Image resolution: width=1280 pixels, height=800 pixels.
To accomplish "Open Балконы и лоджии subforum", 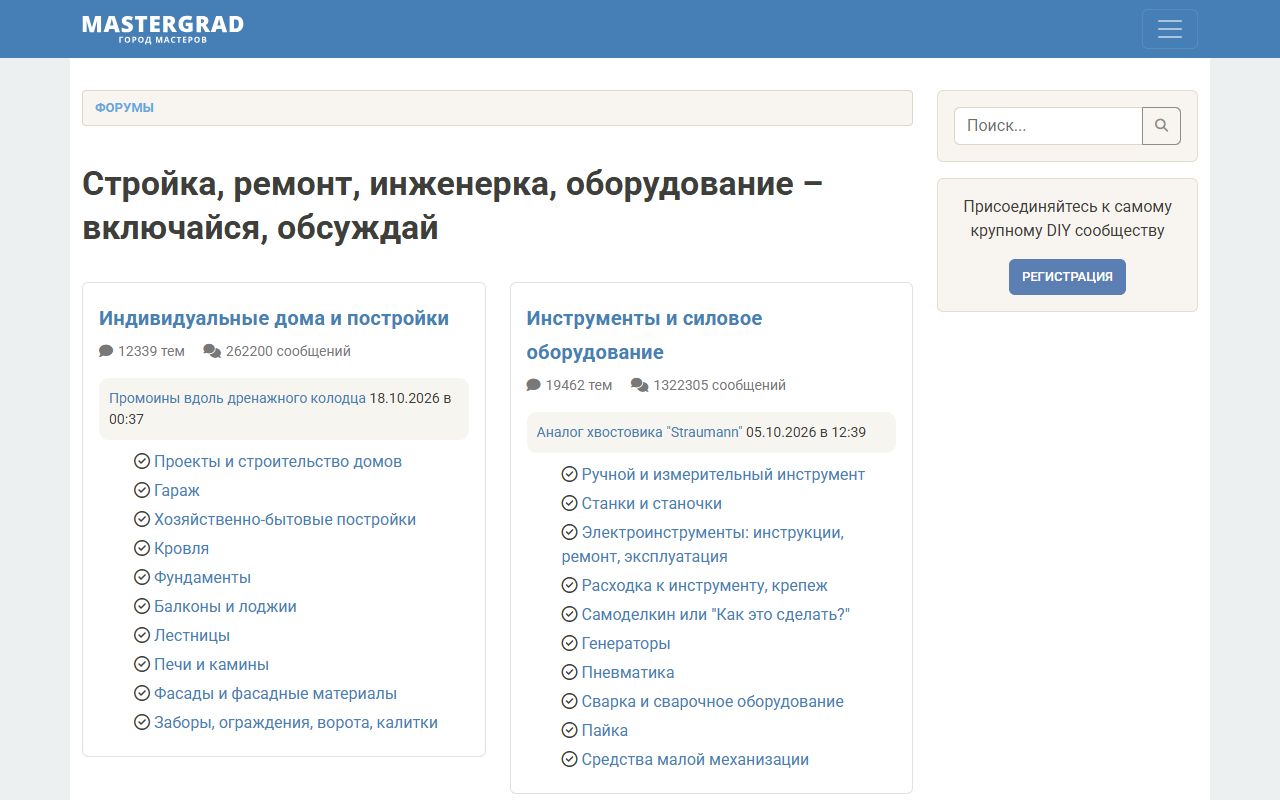I will coord(225,606).
